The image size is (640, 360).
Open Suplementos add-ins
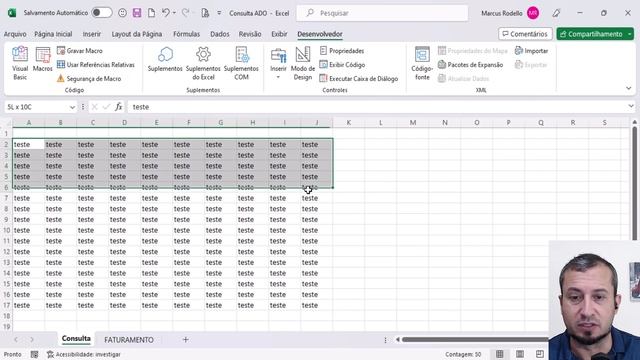[165, 60]
